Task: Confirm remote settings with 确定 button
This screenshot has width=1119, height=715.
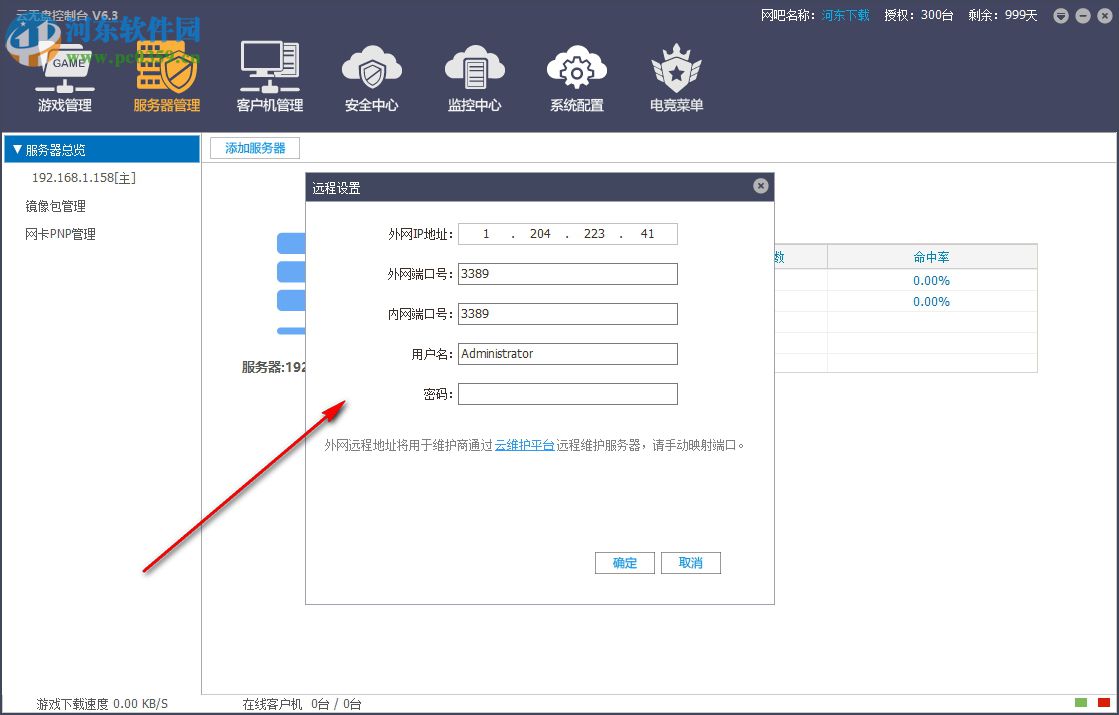Action: 624,562
